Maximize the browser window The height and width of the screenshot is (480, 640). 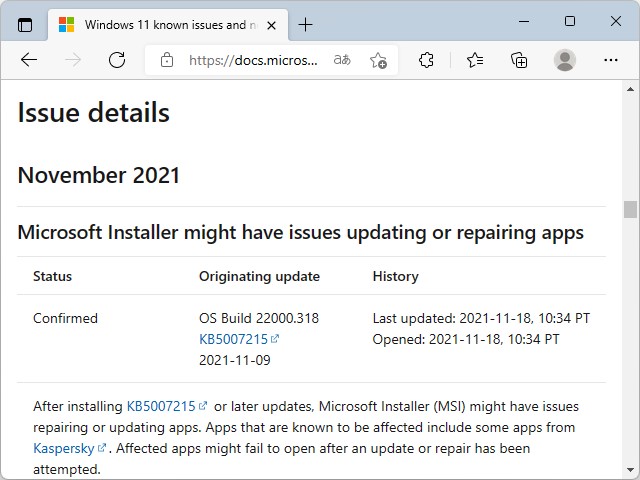(570, 21)
